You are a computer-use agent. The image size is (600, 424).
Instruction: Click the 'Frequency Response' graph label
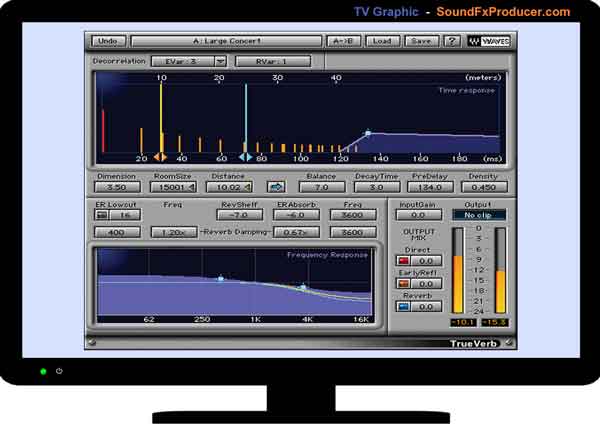click(328, 255)
